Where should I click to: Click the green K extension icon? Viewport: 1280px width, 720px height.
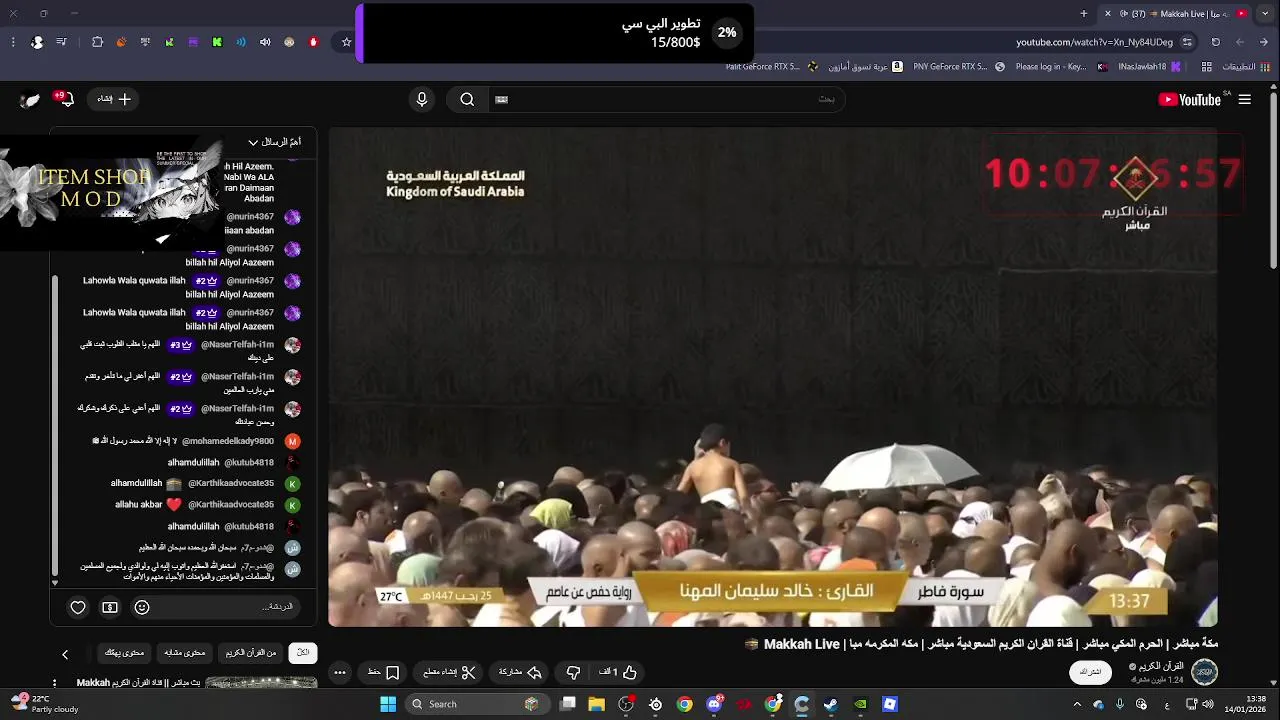pos(217,42)
